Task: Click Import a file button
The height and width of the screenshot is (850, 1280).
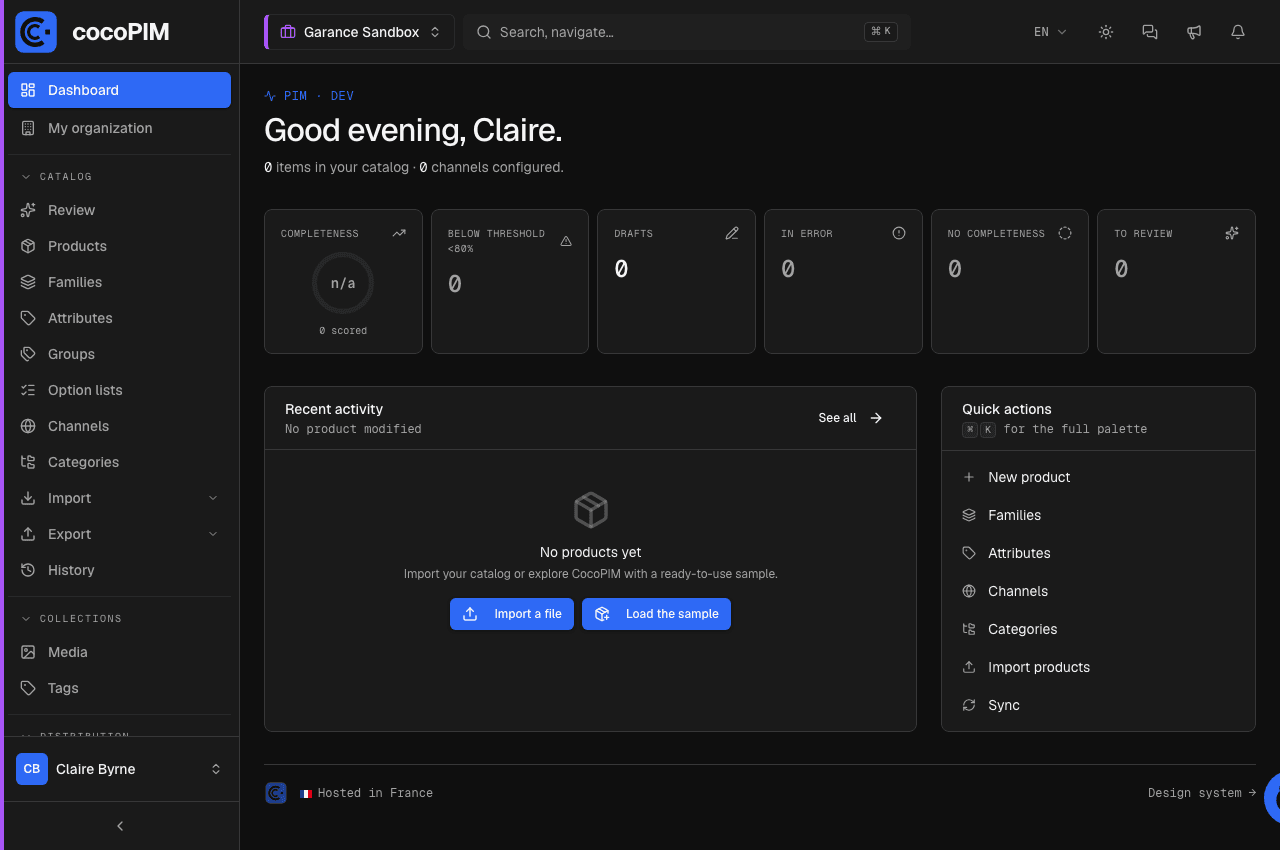Action: click(512, 614)
